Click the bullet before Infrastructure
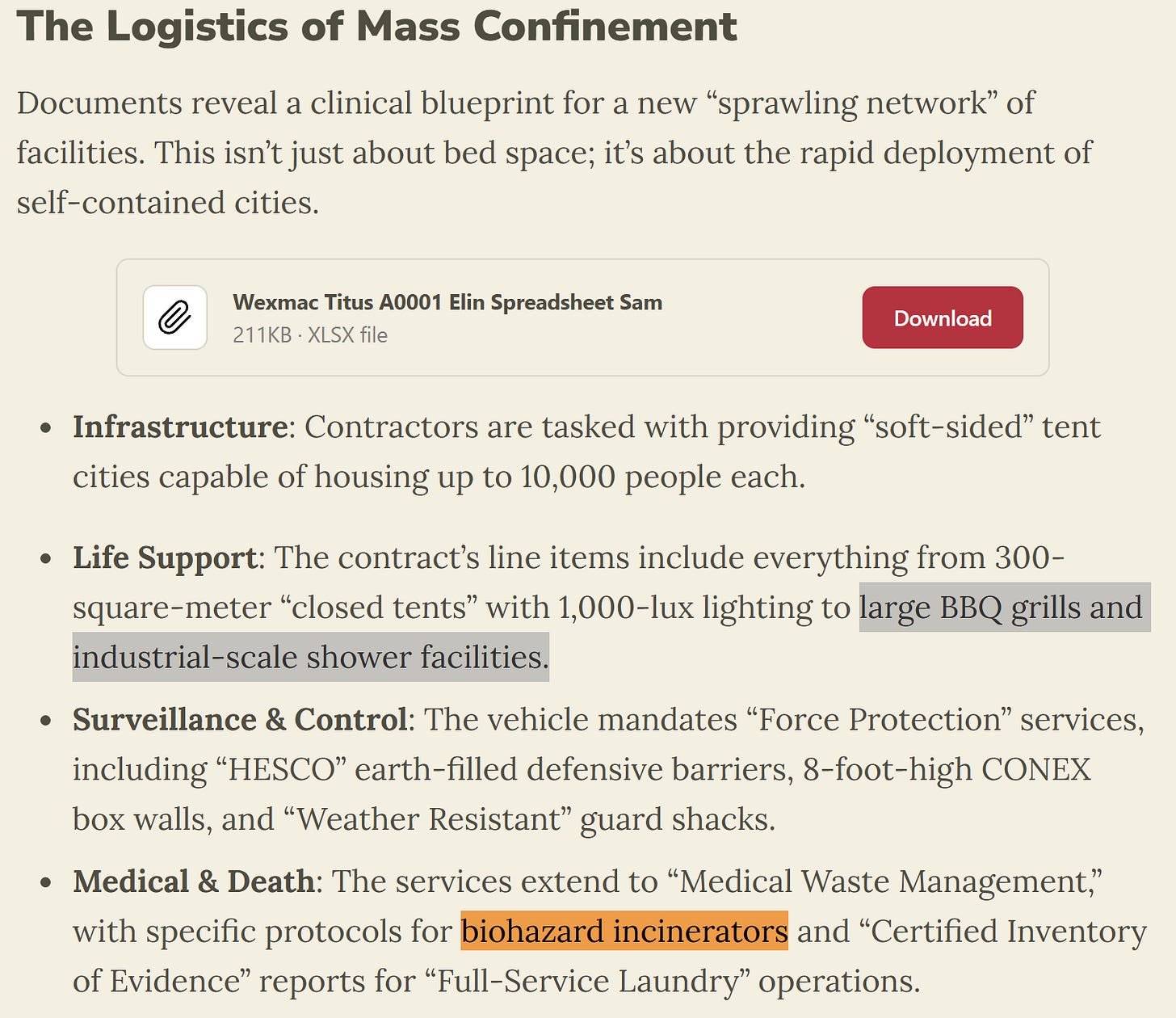The width and height of the screenshot is (1176, 1018). point(47,429)
